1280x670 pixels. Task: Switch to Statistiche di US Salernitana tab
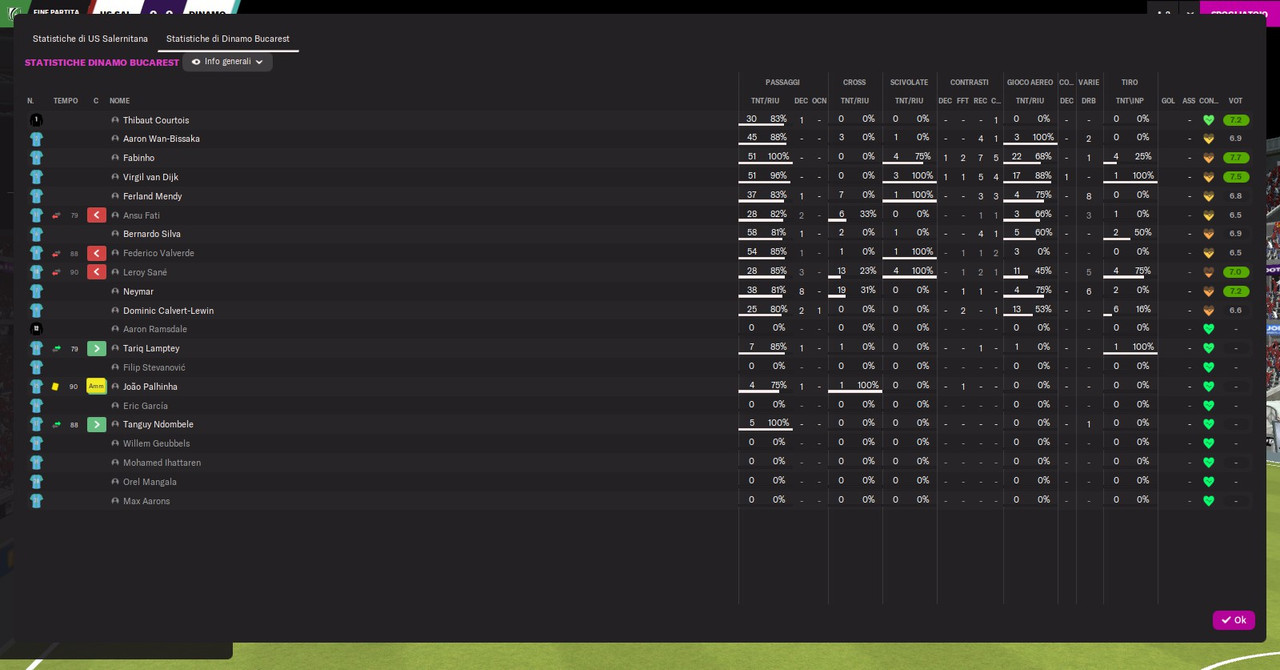tap(90, 39)
